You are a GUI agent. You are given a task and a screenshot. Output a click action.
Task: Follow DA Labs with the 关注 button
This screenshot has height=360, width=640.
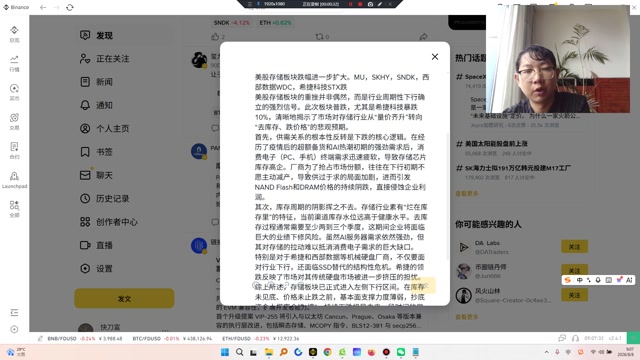(x=574, y=247)
